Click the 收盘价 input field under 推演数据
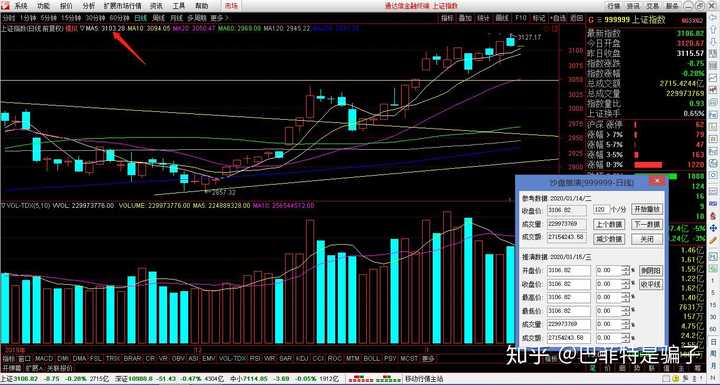 (x=569, y=284)
